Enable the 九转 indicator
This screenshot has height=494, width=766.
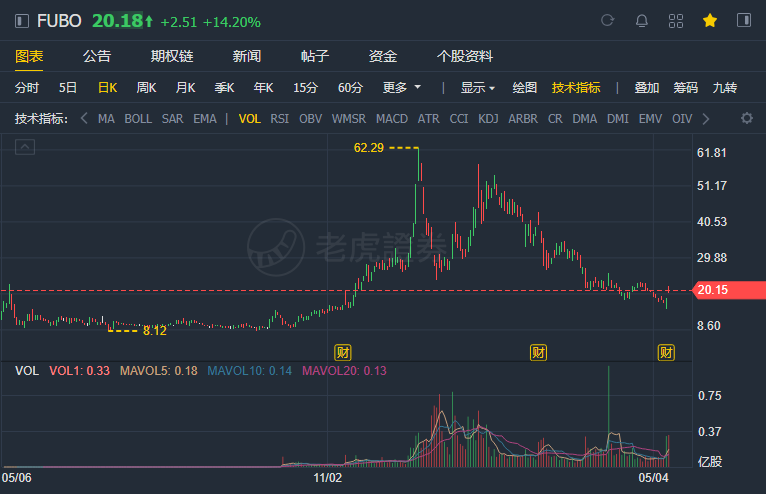click(x=724, y=87)
